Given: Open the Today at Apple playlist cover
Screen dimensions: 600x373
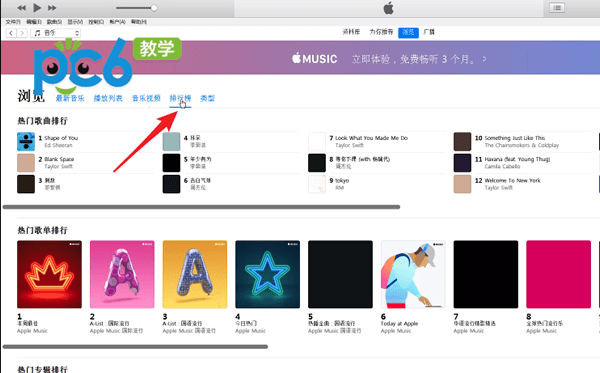Looking at the screenshot, I should (x=413, y=274).
